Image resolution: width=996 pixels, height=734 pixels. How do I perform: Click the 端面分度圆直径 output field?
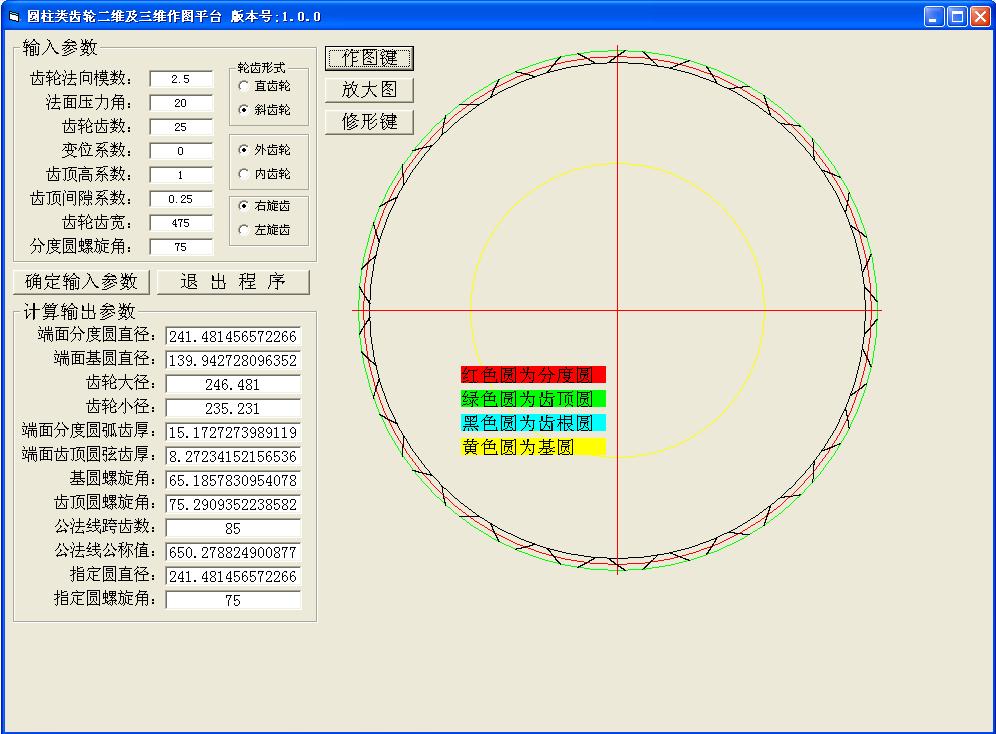(233, 337)
